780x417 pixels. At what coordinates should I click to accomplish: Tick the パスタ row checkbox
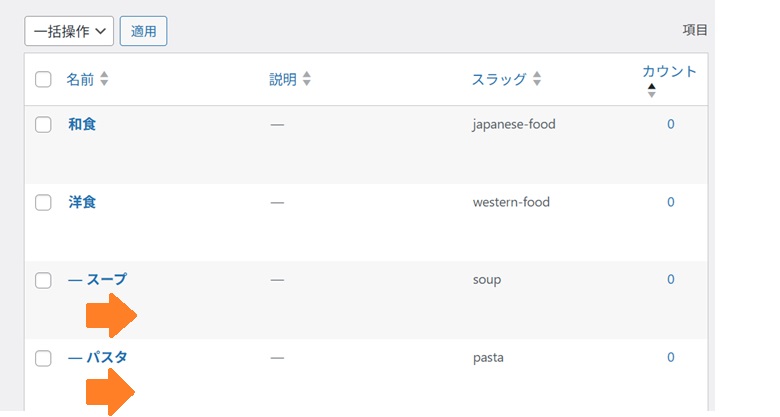[x=43, y=357]
